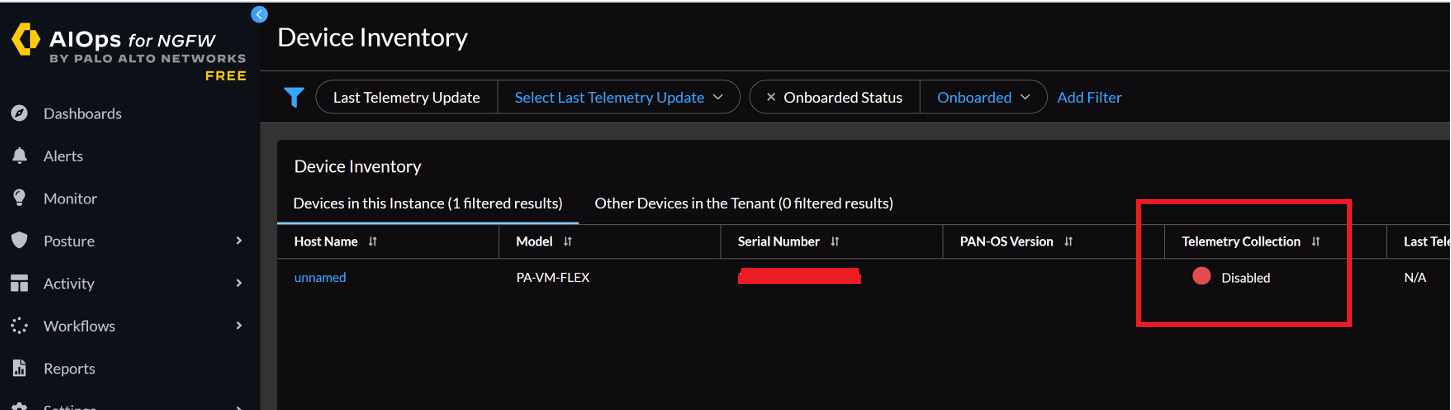Click the Posture shield icon
Image resolution: width=1451 pixels, height=410 pixels.
coord(19,241)
